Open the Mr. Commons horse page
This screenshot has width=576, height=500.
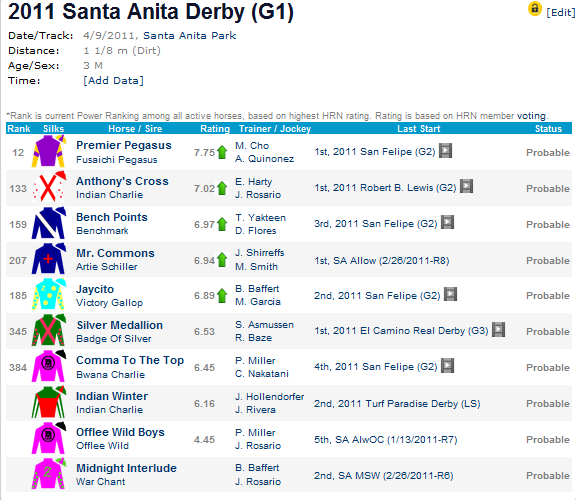(115, 253)
